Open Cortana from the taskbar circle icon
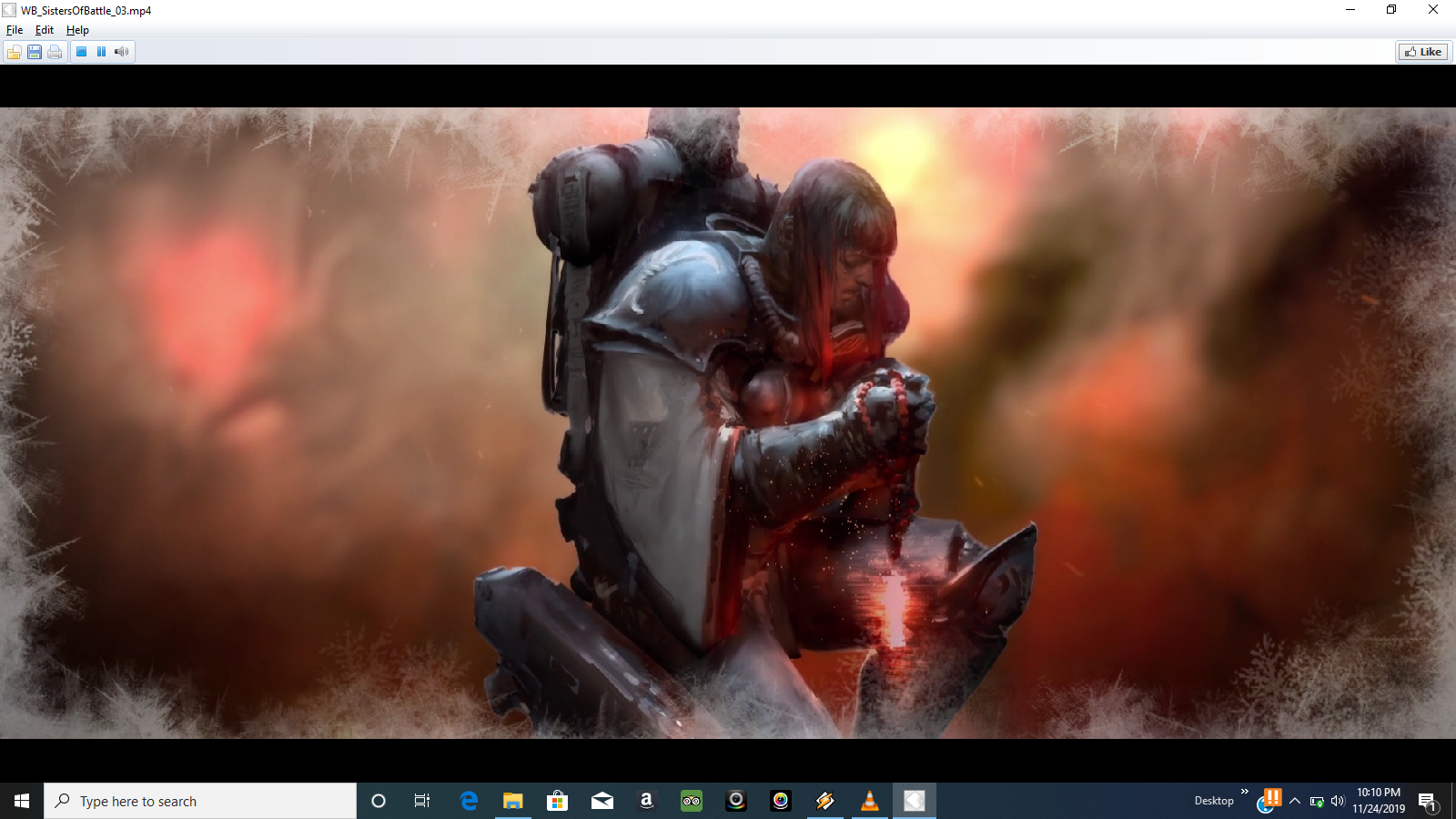Viewport: 1456px width, 819px height. [x=379, y=801]
